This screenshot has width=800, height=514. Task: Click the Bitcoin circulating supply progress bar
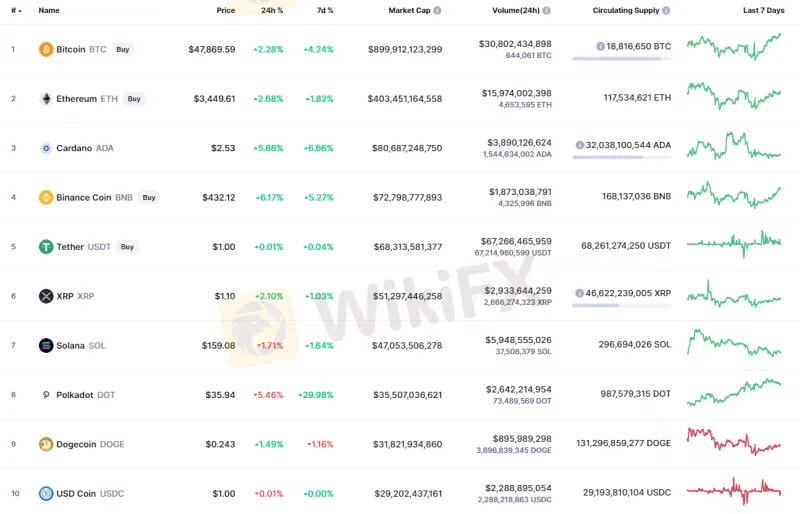621,58
